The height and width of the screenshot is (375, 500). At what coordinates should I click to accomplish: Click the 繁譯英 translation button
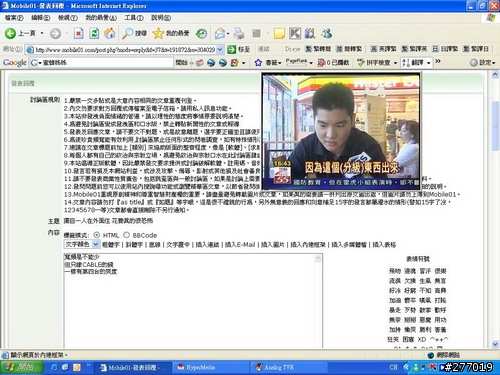414,49
